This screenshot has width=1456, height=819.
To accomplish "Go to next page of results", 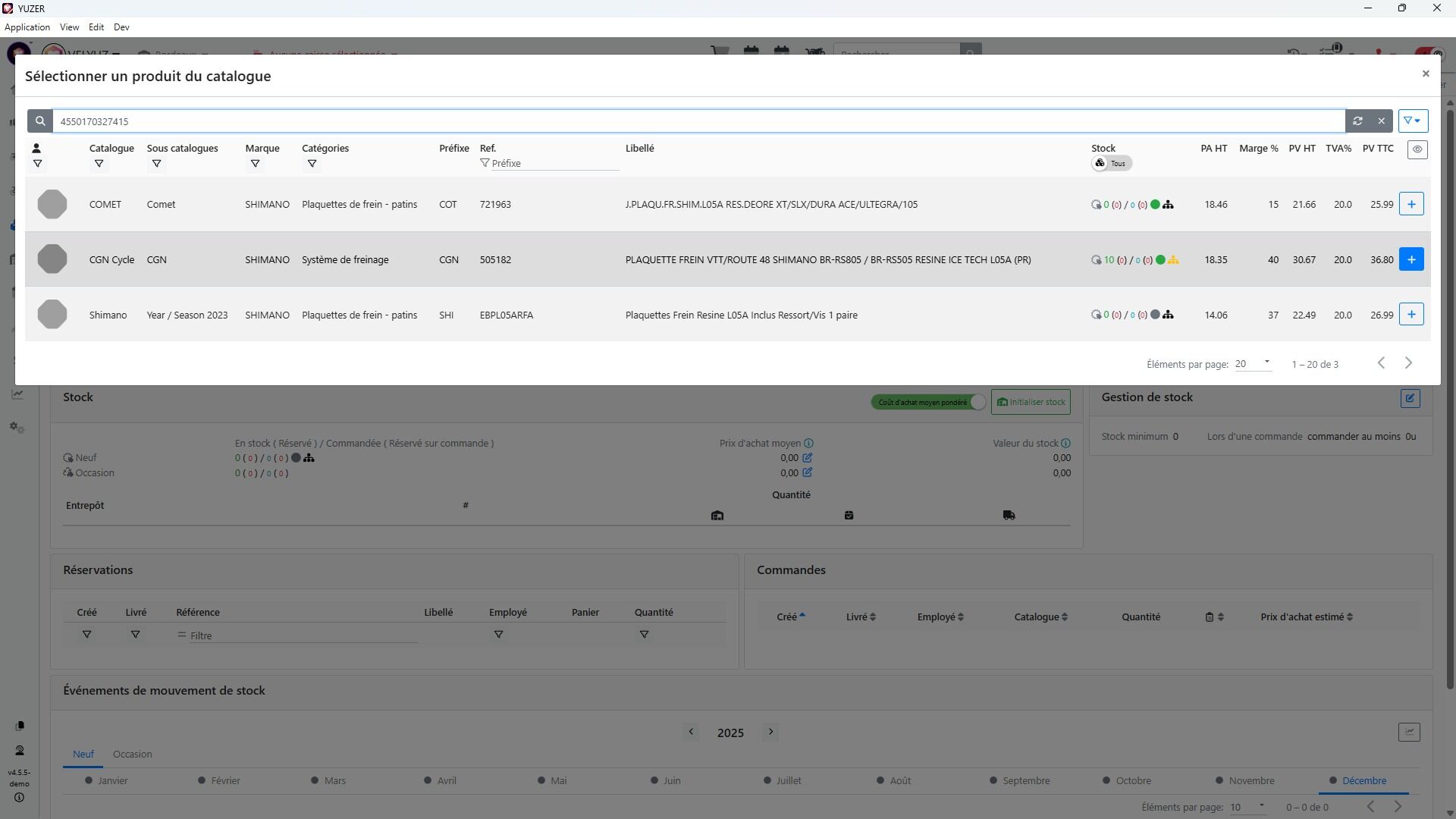I will [1408, 363].
